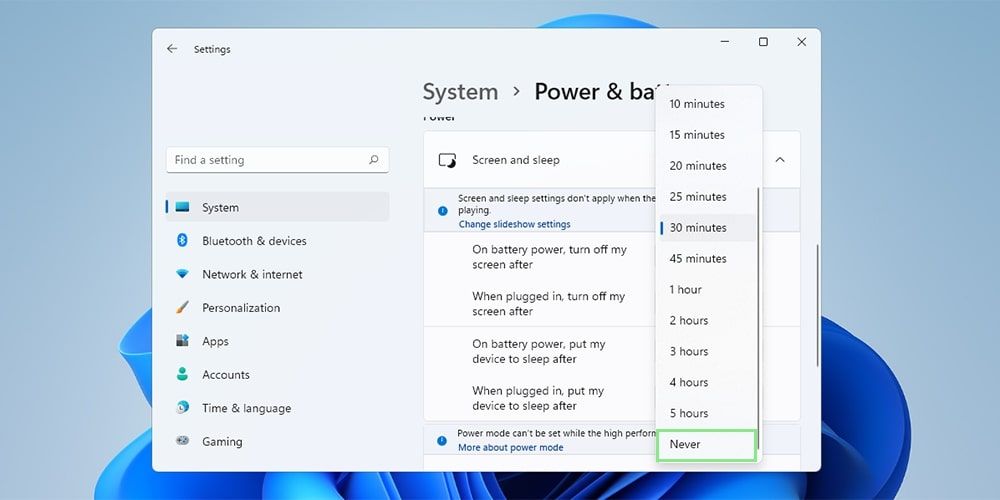The height and width of the screenshot is (500, 1000).
Task: Select Never from the dropdown
Action: [707, 445]
